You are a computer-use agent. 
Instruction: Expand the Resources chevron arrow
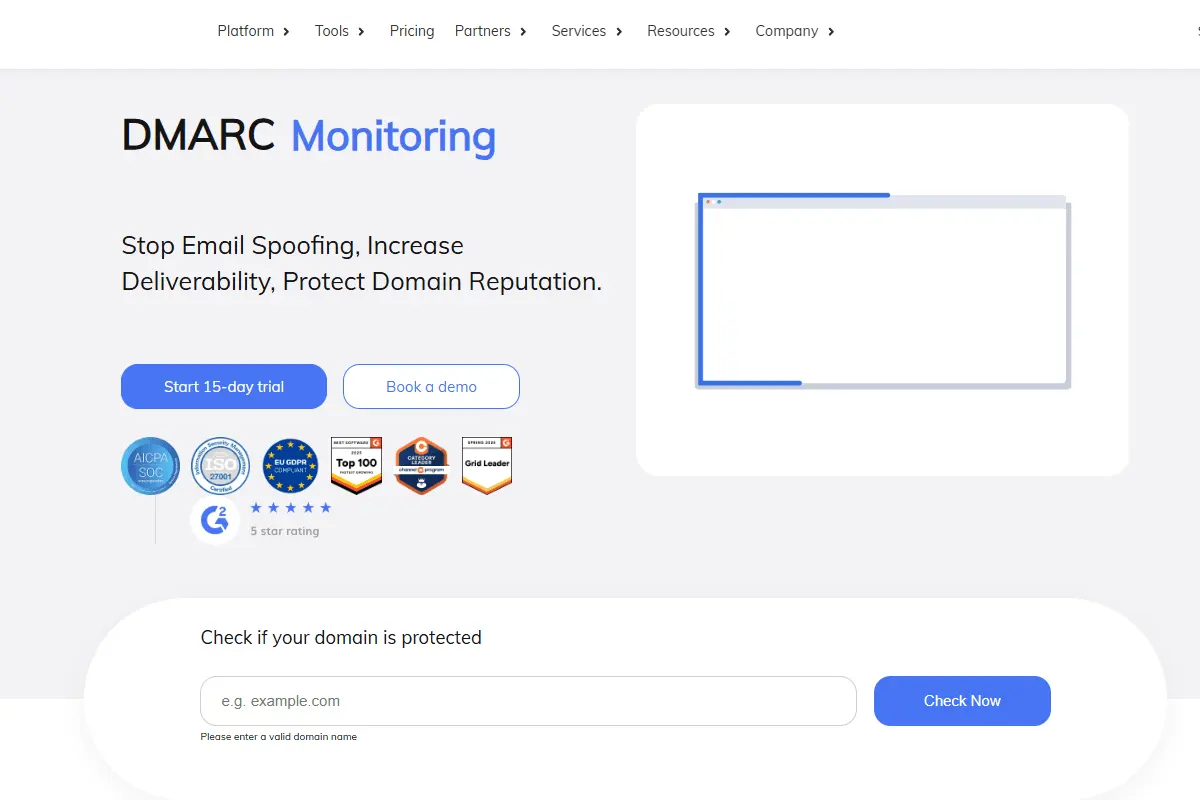(727, 32)
